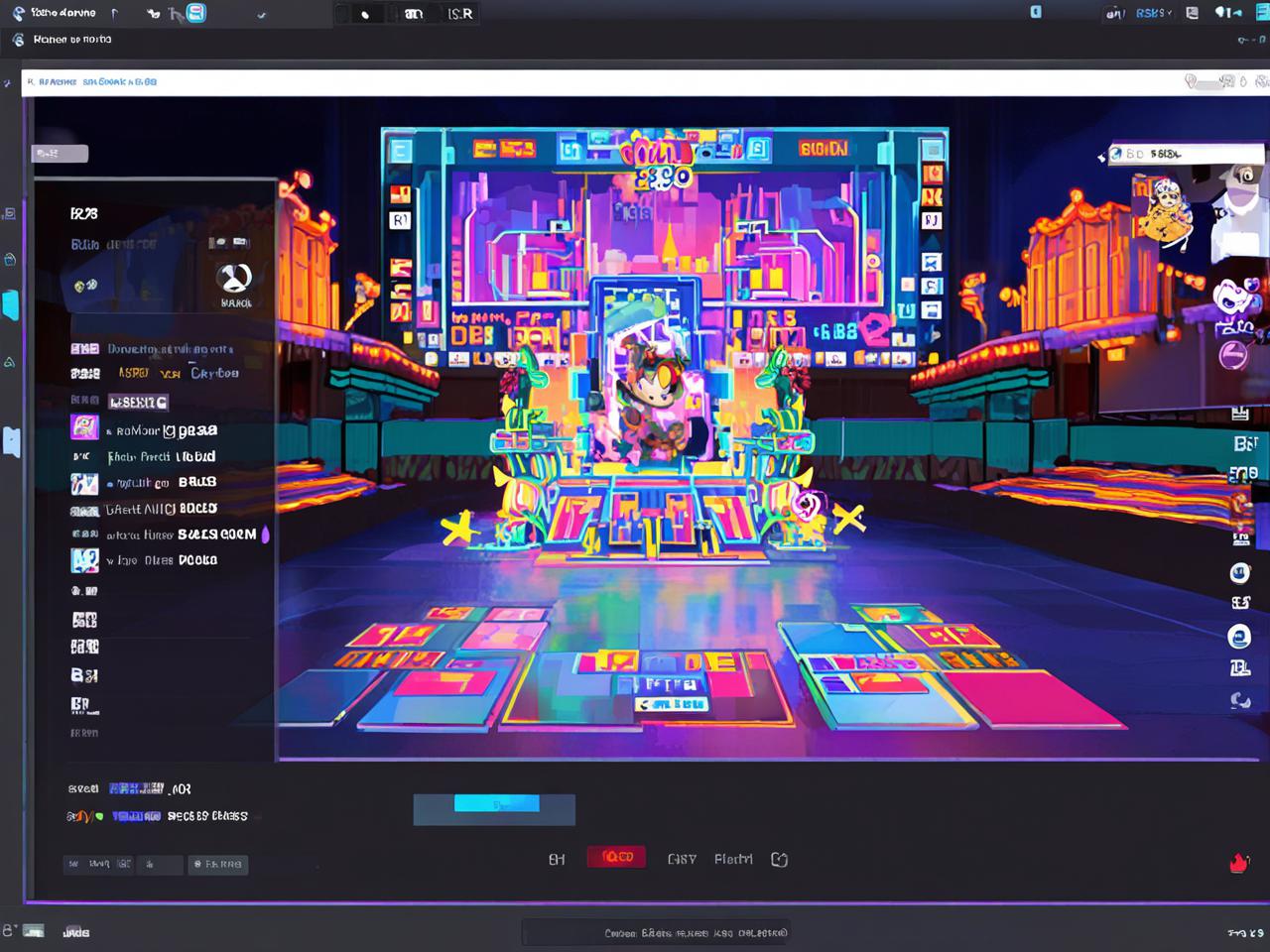Click the Fledrl label in the bottom controls
The height and width of the screenshot is (952, 1270).
point(733,859)
